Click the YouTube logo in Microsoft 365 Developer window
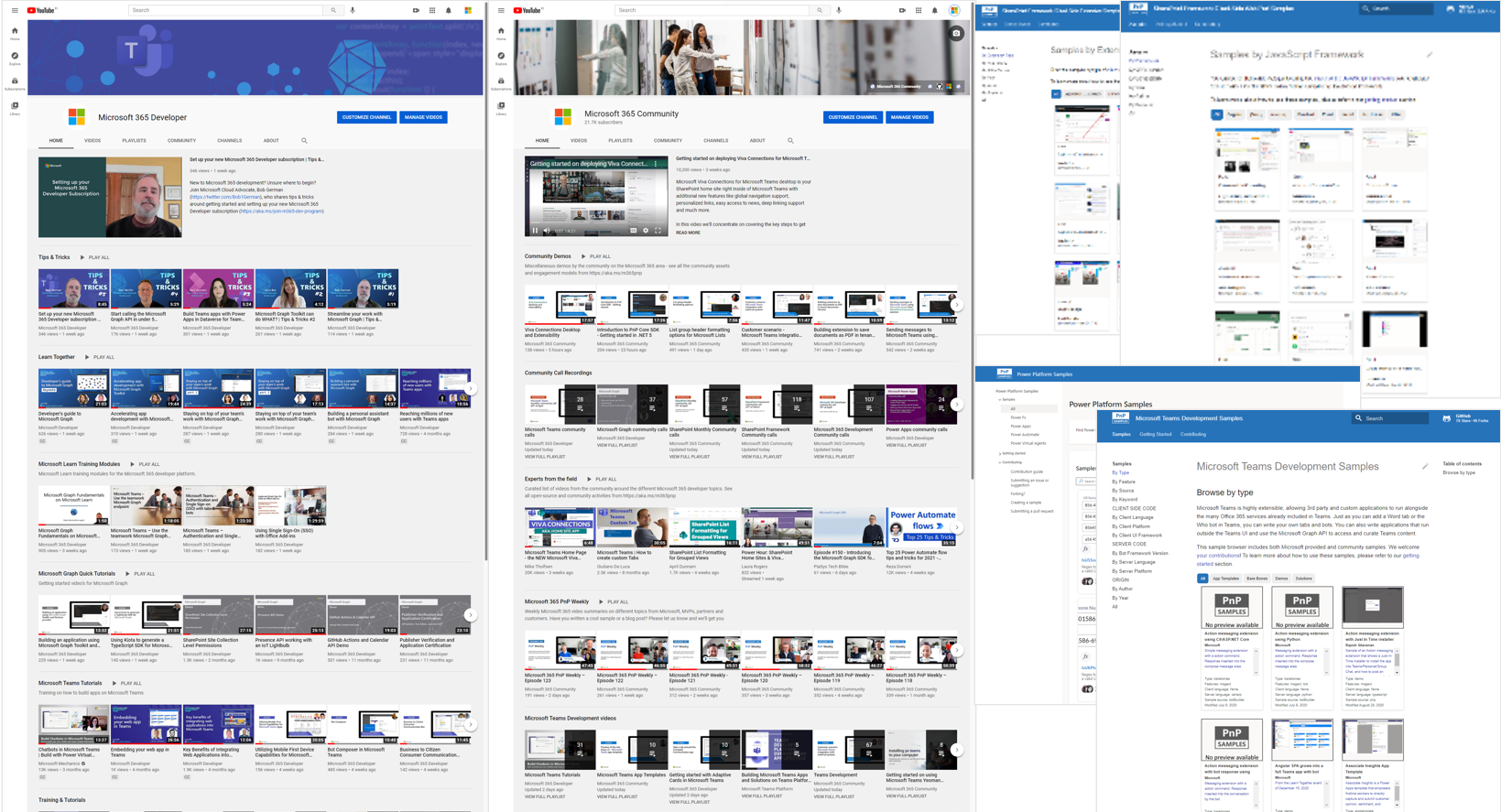Viewport: 1501px width, 812px height. pyautogui.click(x=42, y=10)
